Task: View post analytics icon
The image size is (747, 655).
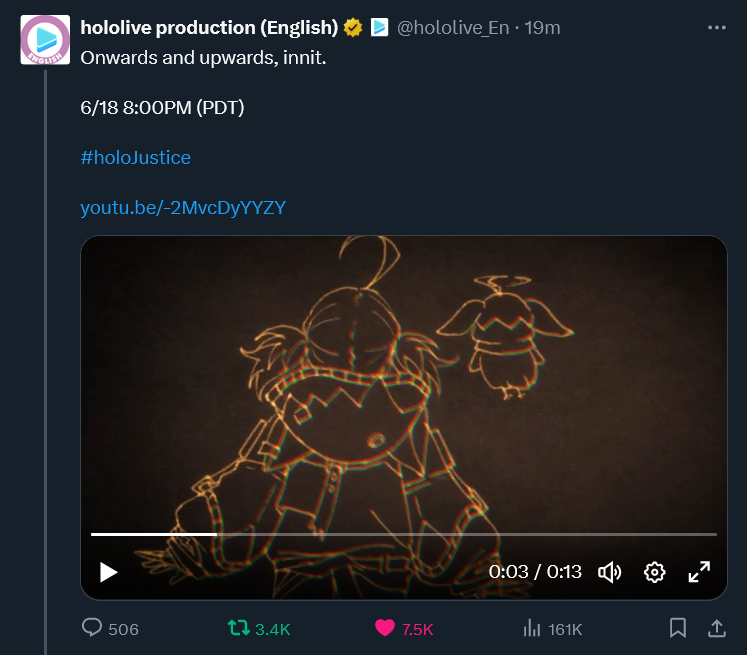Action: 531,629
